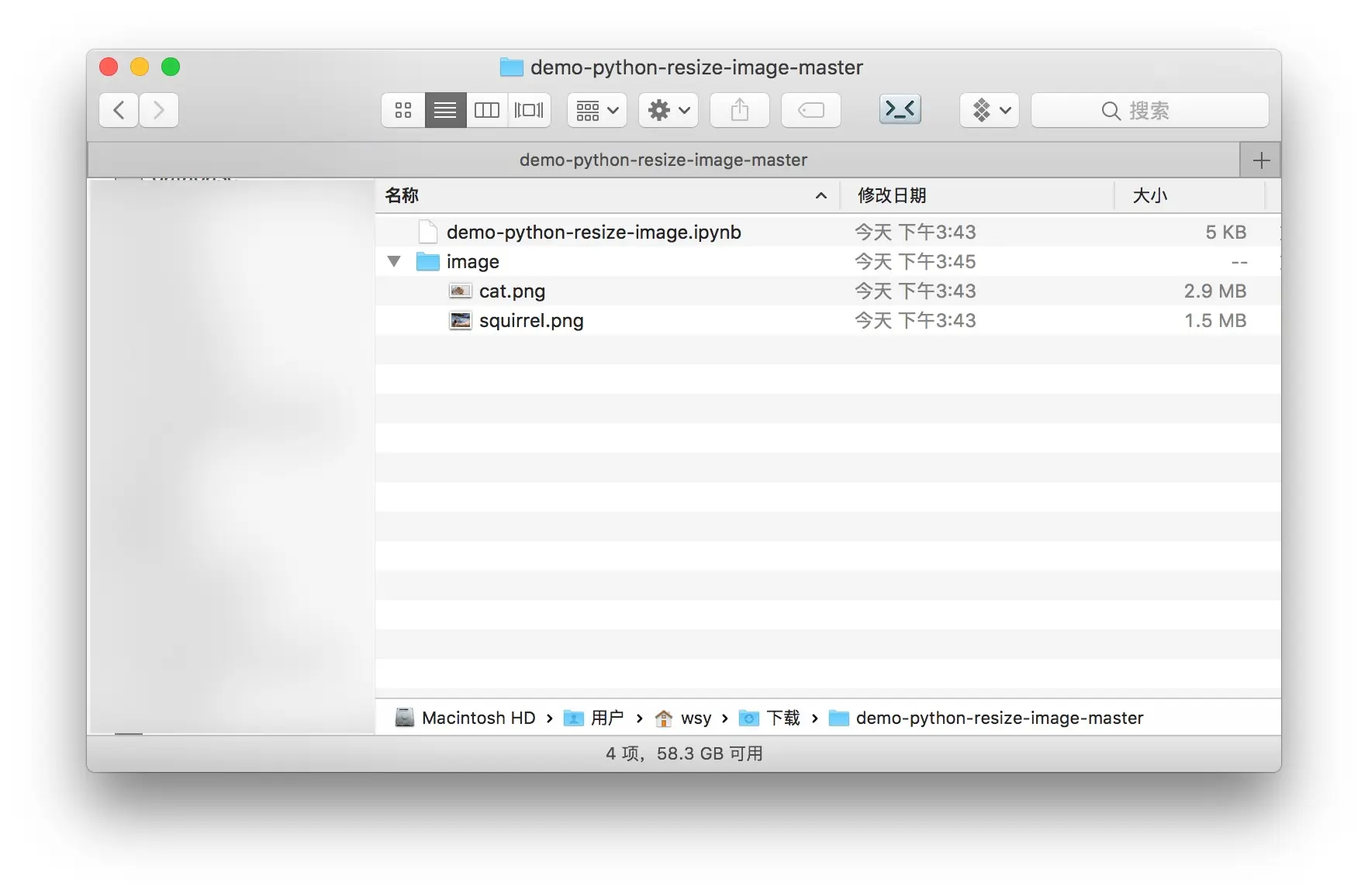Select the squirrel.png file
This screenshot has height=896, width=1368.
[x=827, y=320]
